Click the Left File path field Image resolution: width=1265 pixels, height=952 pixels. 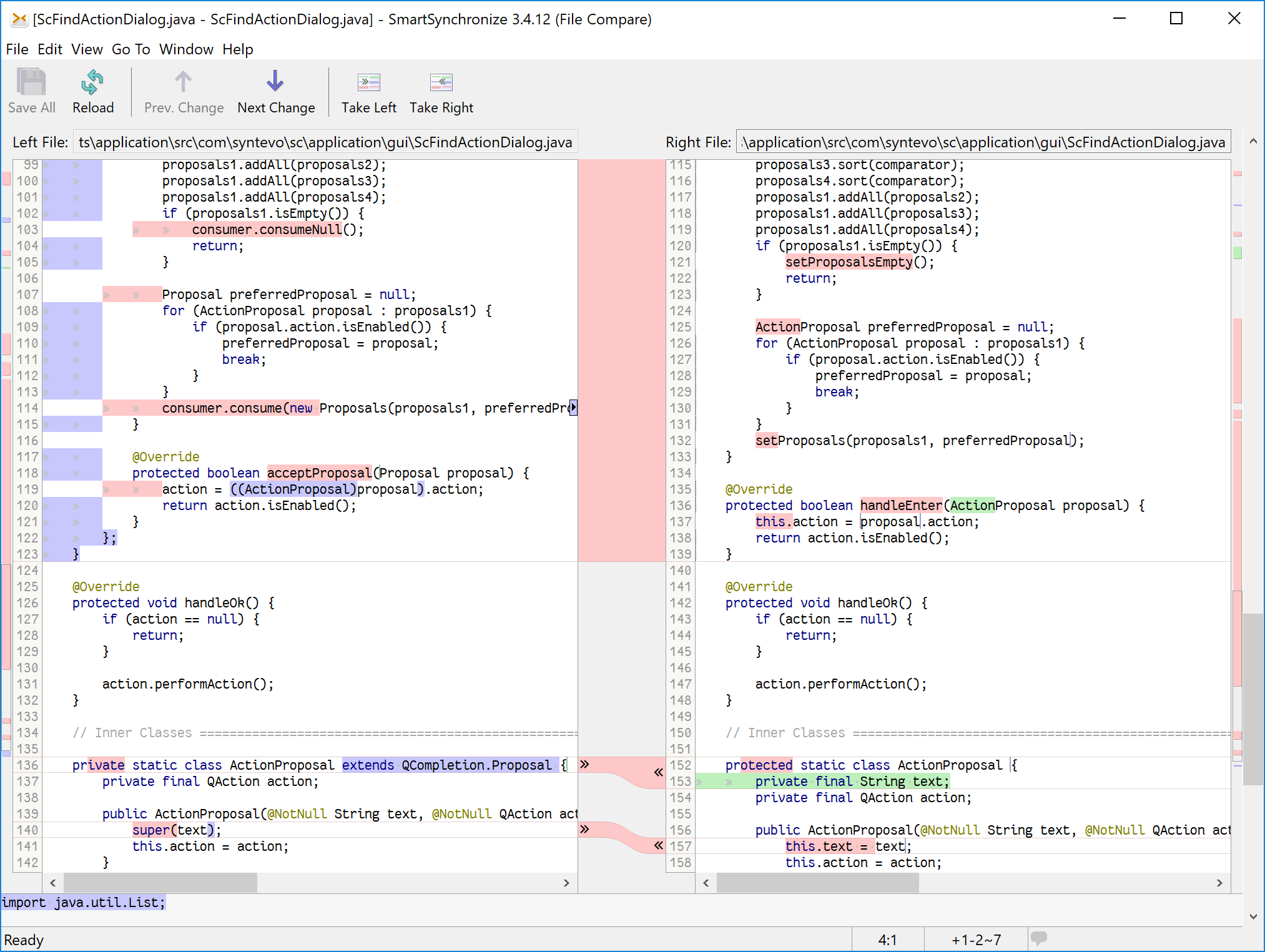(325, 142)
